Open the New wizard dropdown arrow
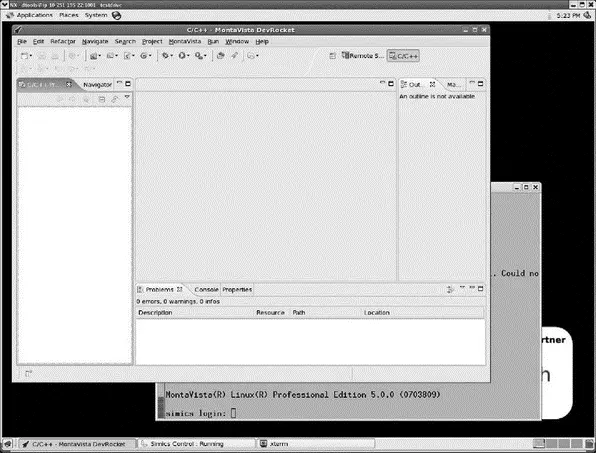596x453 pixels. pyautogui.click(x=31, y=56)
